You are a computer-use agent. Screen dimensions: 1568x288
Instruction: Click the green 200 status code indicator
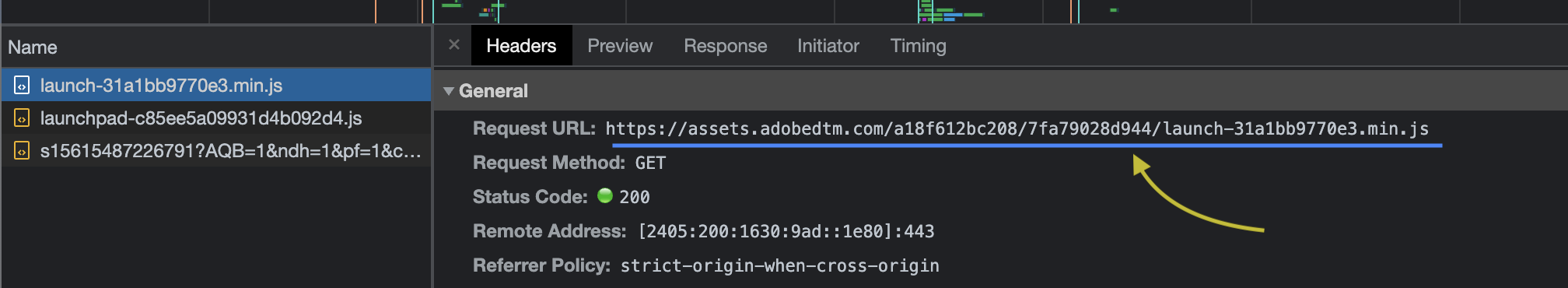point(604,195)
